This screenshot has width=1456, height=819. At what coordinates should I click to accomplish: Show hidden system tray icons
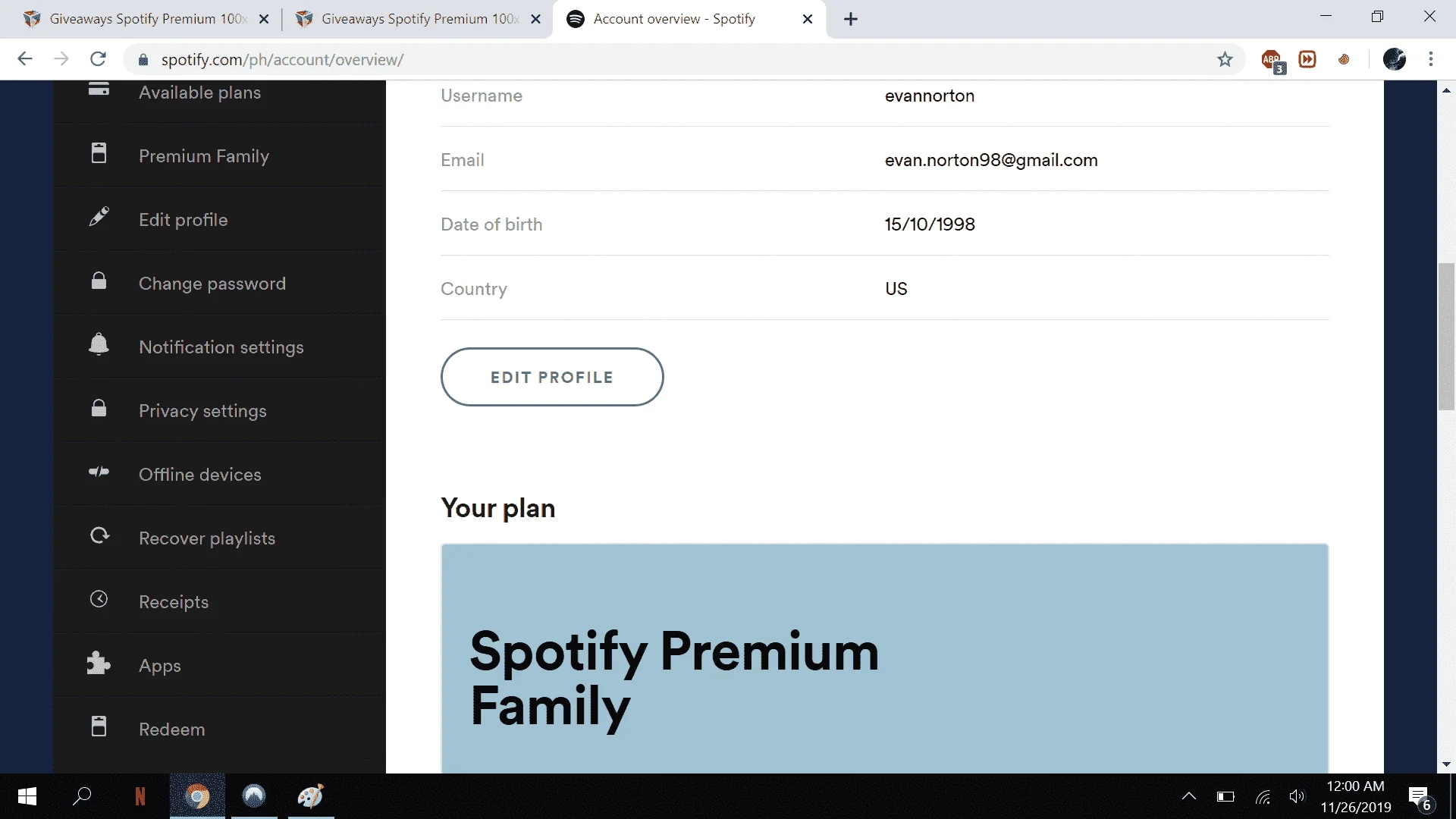click(x=1188, y=796)
